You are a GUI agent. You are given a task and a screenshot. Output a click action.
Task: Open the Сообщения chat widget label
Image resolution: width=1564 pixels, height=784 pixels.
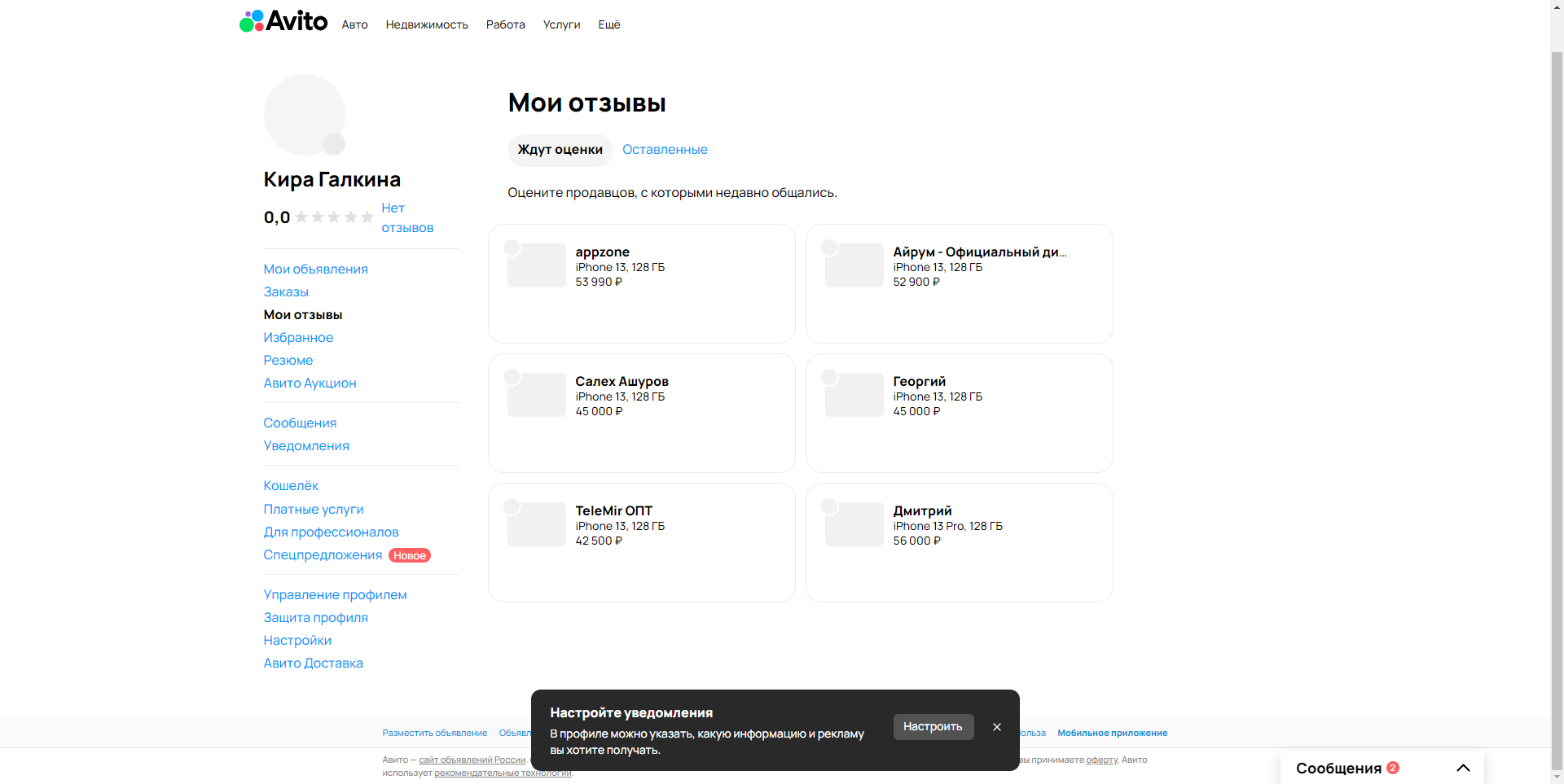click(x=1338, y=768)
